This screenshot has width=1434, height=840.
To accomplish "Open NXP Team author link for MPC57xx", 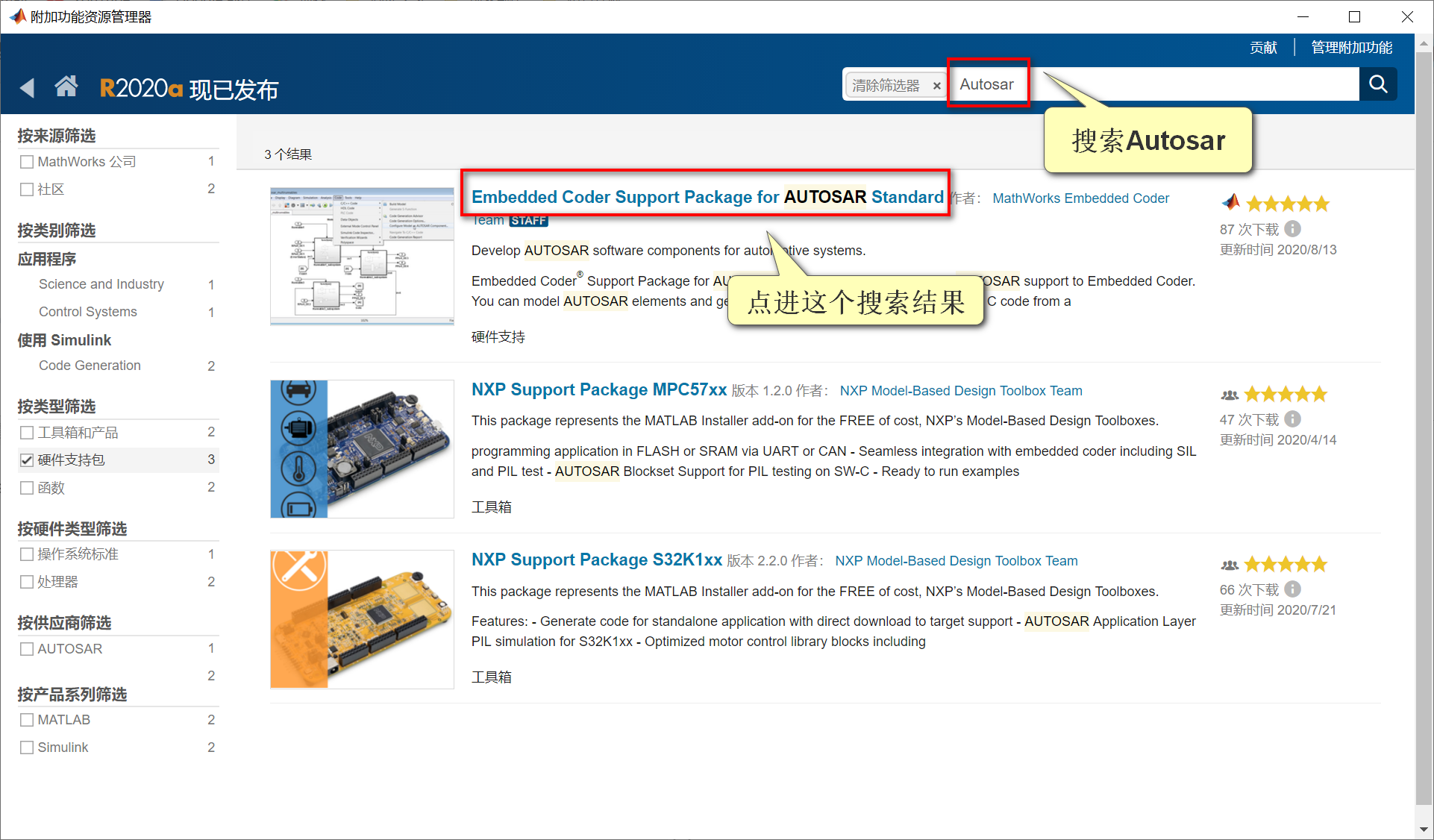I will tap(961, 391).
